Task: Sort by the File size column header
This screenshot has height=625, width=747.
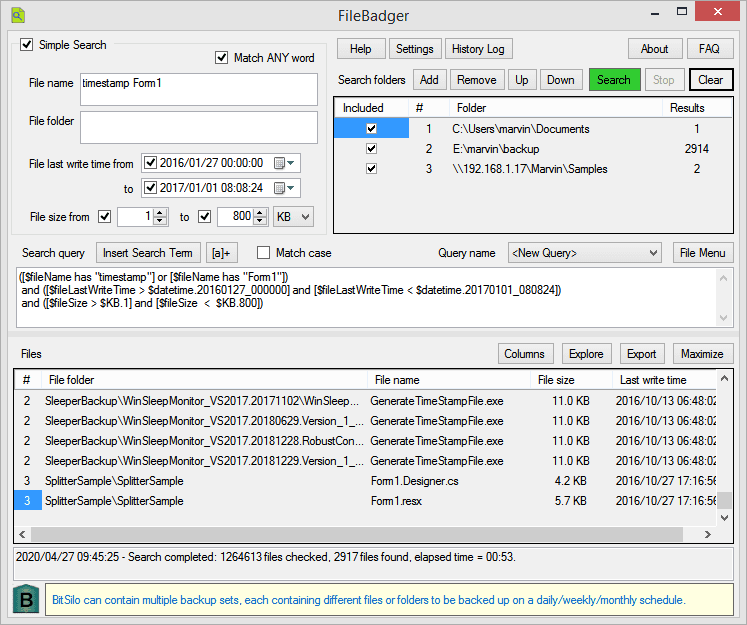Action: point(571,380)
